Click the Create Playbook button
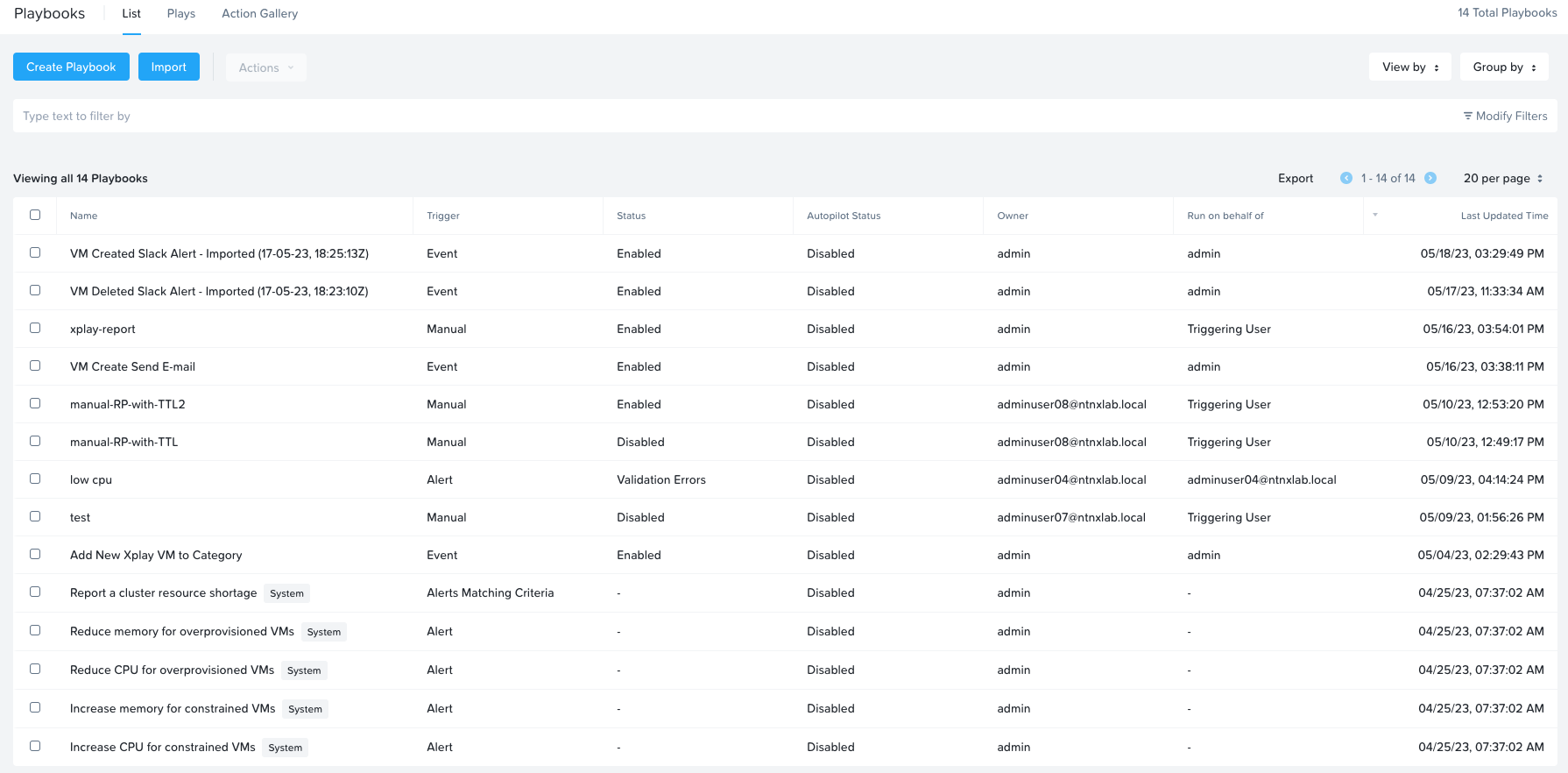 pyautogui.click(x=71, y=67)
